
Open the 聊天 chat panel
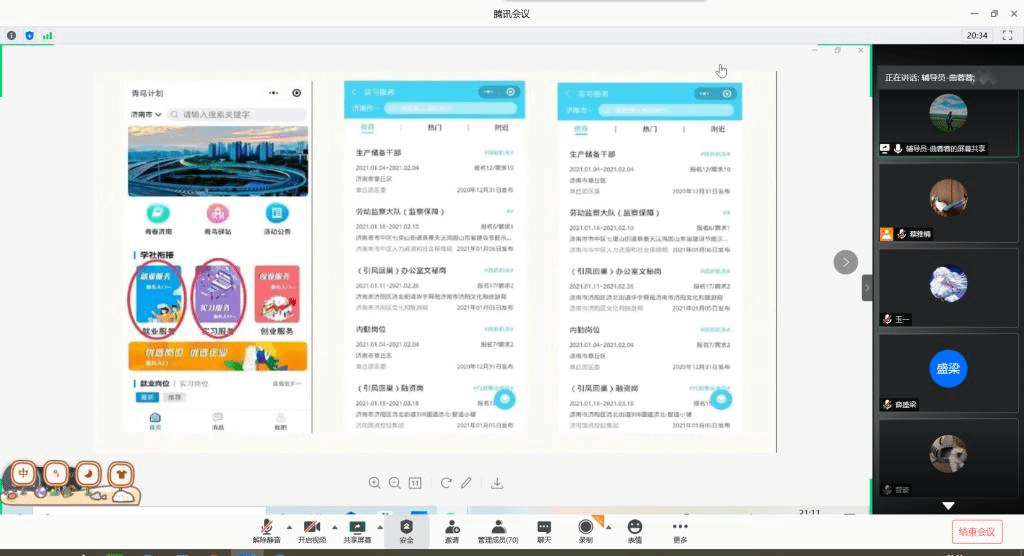tap(544, 531)
